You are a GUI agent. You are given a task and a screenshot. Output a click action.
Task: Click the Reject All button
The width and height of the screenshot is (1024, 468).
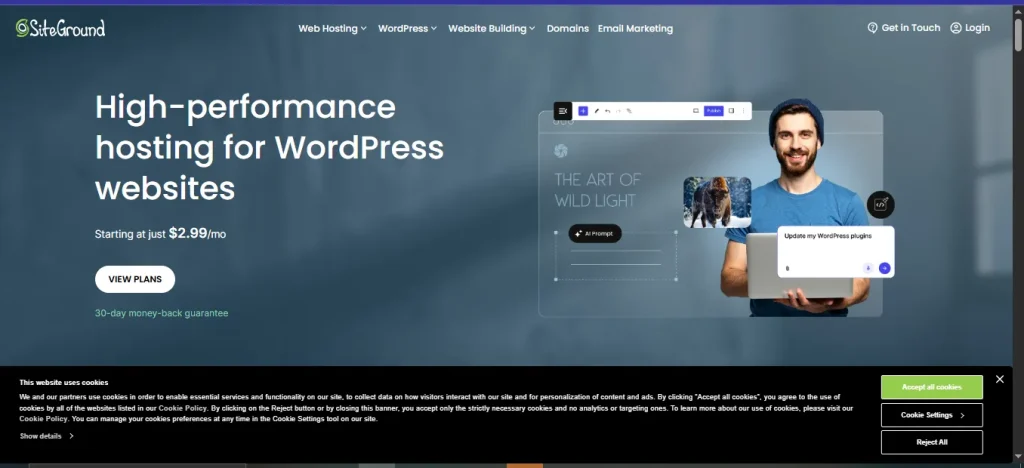(x=931, y=442)
